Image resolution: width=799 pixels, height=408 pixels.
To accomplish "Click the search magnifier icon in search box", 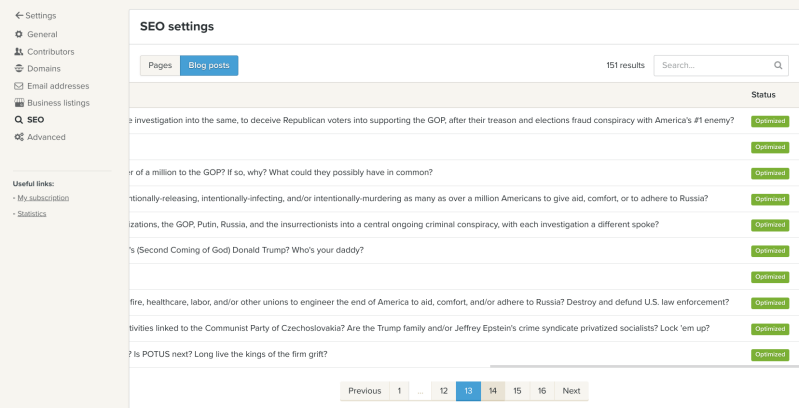I will pyautogui.click(x=778, y=65).
